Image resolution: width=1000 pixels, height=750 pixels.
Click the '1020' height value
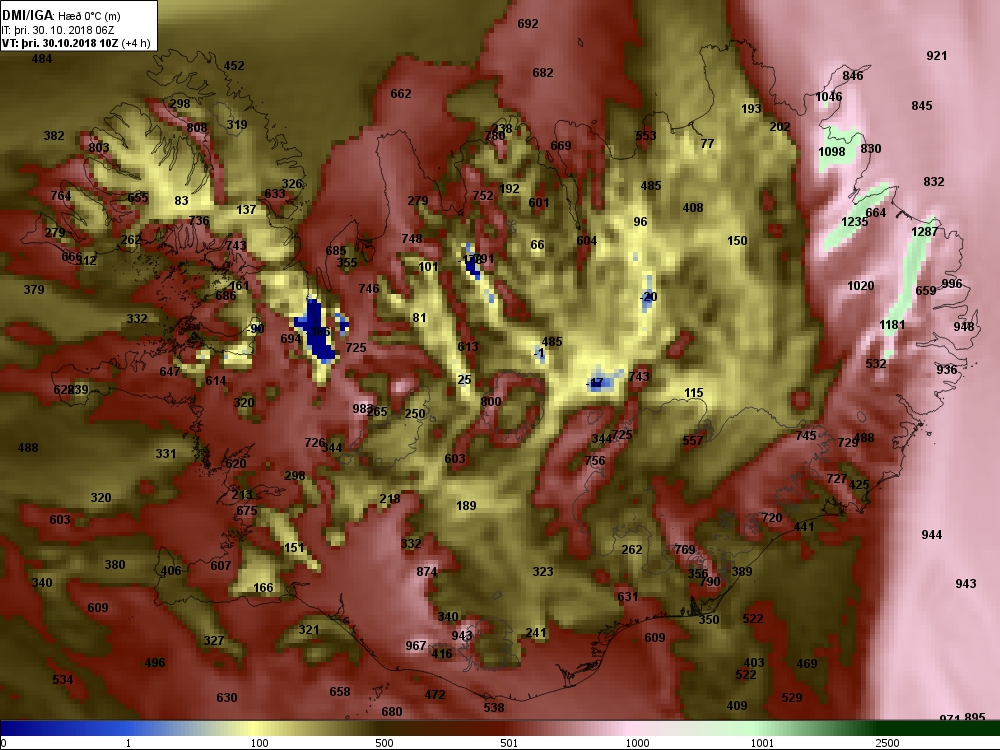tap(861, 286)
